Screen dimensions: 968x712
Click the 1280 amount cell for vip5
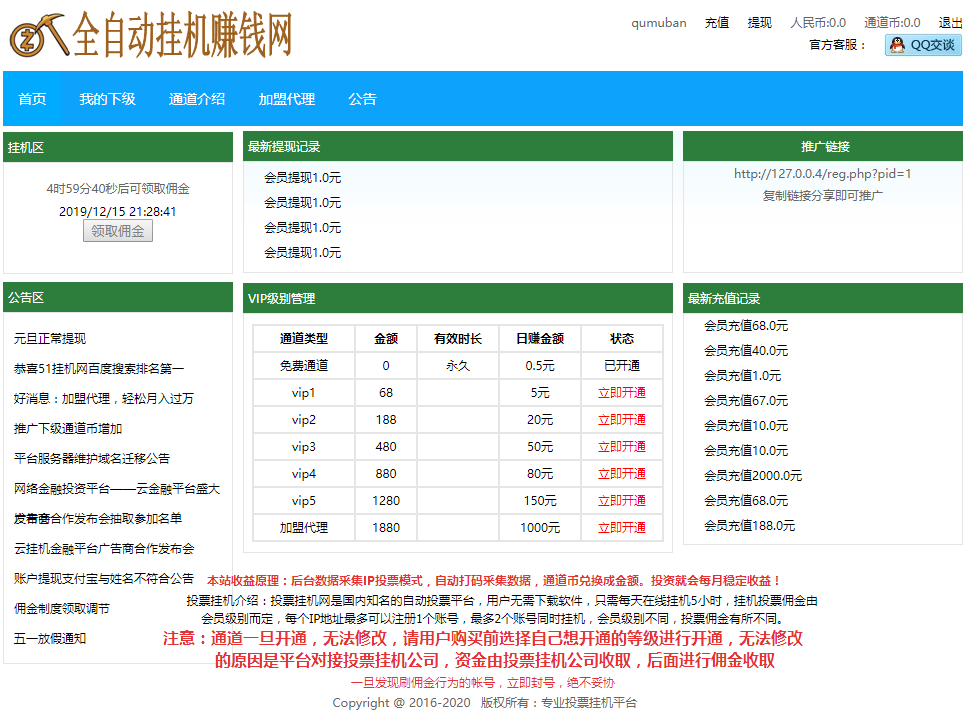[x=386, y=501]
